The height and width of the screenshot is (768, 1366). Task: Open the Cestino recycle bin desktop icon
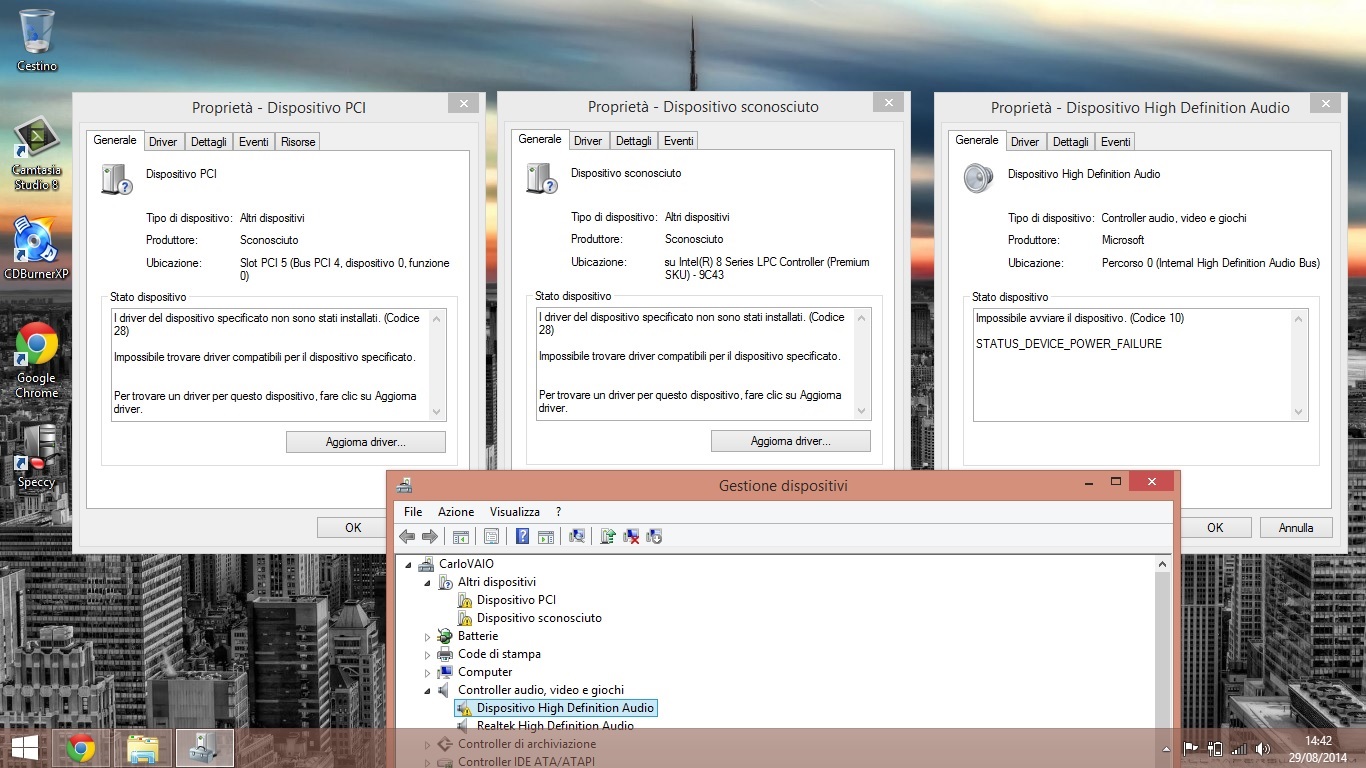pyautogui.click(x=37, y=40)
